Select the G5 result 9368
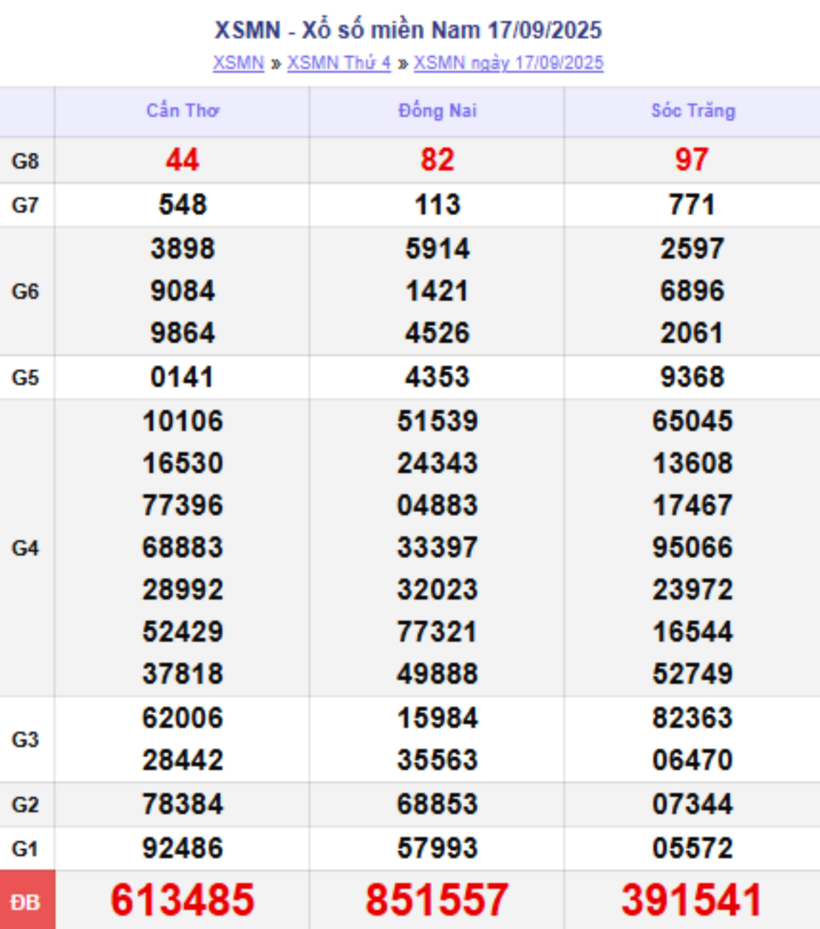Image resolution: width=820 pixels, height=929 pixels. coord(692,378)
